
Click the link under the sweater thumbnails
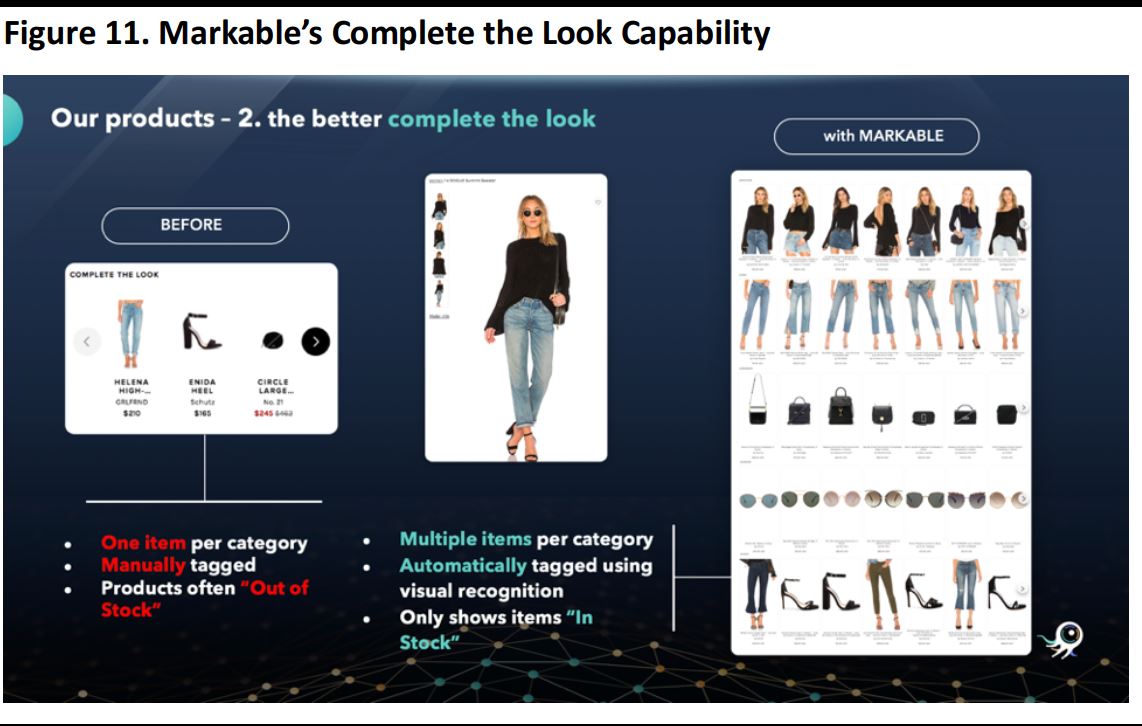[x=438, y=316]
